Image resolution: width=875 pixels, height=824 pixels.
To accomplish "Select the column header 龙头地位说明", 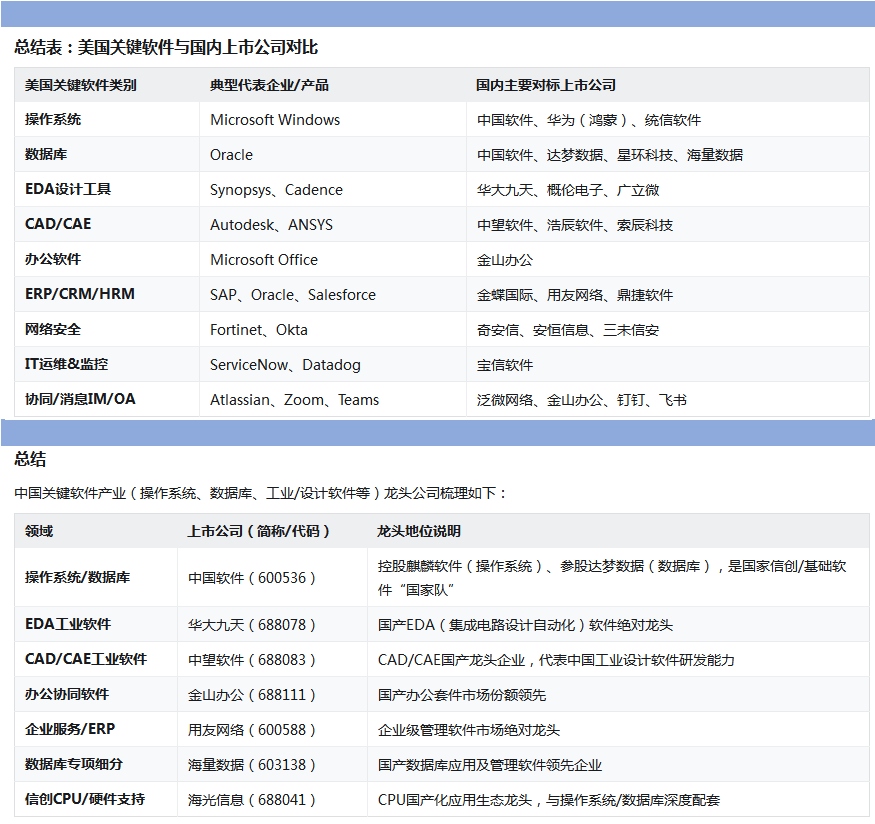I will (419, 531).
